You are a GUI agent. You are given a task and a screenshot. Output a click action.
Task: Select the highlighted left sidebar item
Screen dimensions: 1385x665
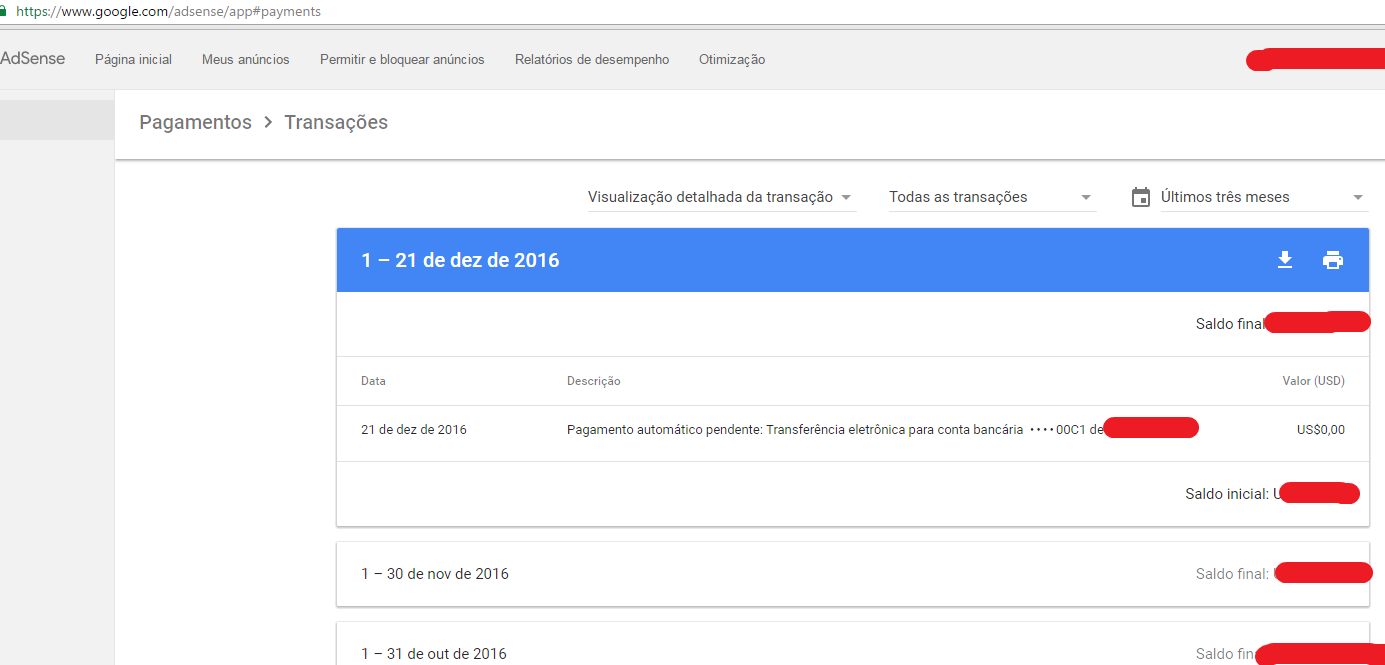coord(57,120)
